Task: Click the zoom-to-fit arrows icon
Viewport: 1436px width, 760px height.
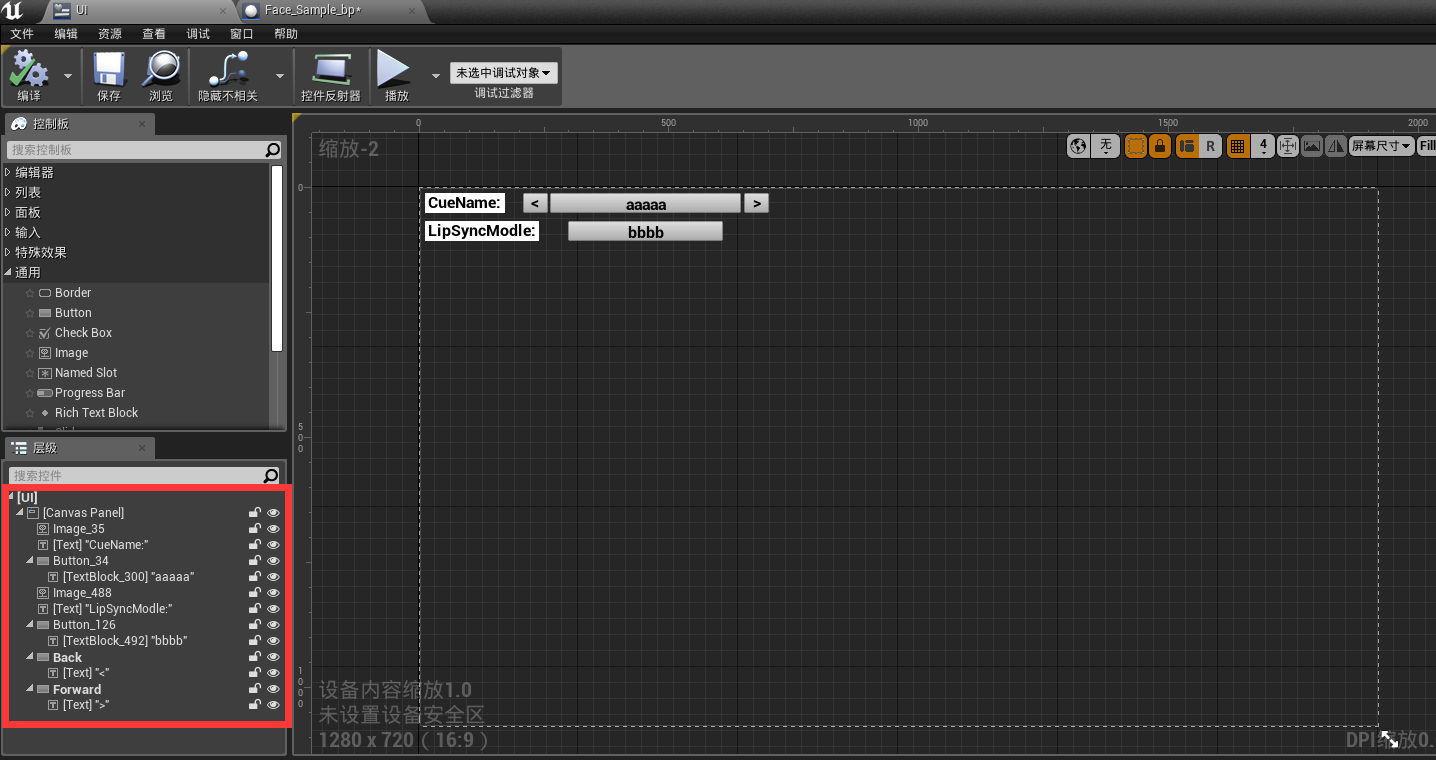Action: tap(1288, 146)
